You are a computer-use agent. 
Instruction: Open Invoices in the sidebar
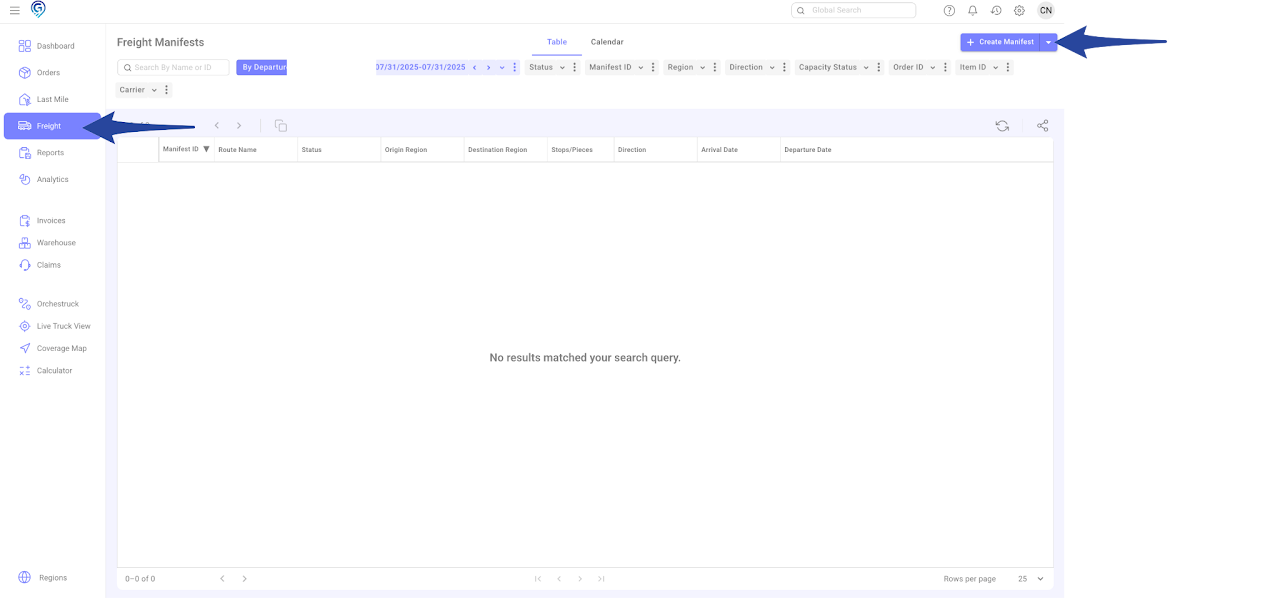coord(52,220)
